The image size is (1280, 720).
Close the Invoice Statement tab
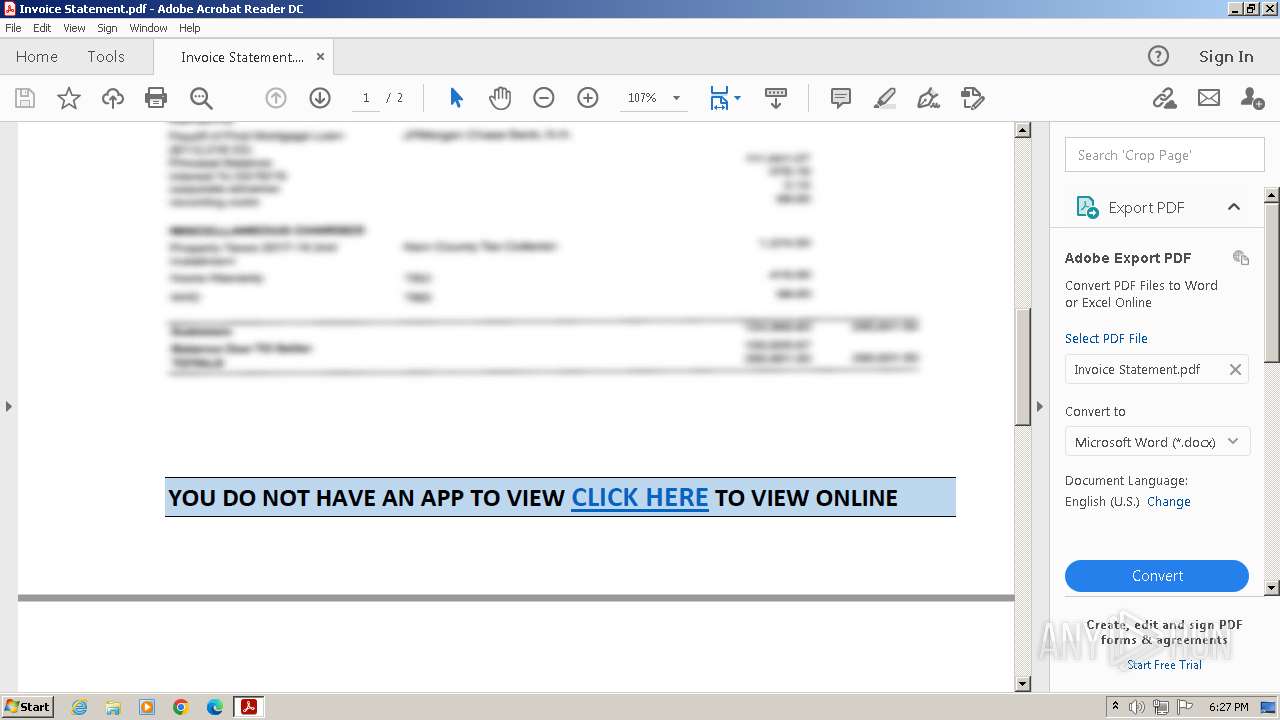[320, 57]
